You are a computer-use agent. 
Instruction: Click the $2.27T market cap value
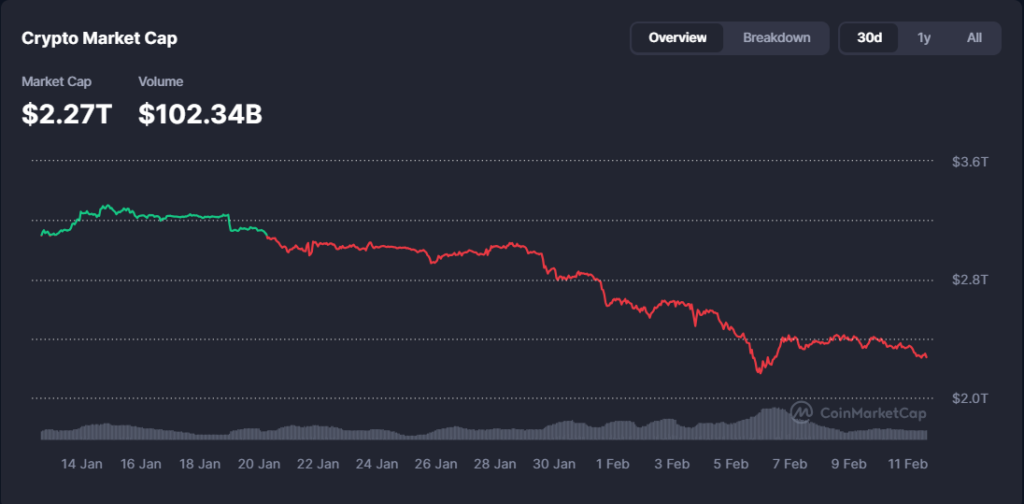click(67, 114)
